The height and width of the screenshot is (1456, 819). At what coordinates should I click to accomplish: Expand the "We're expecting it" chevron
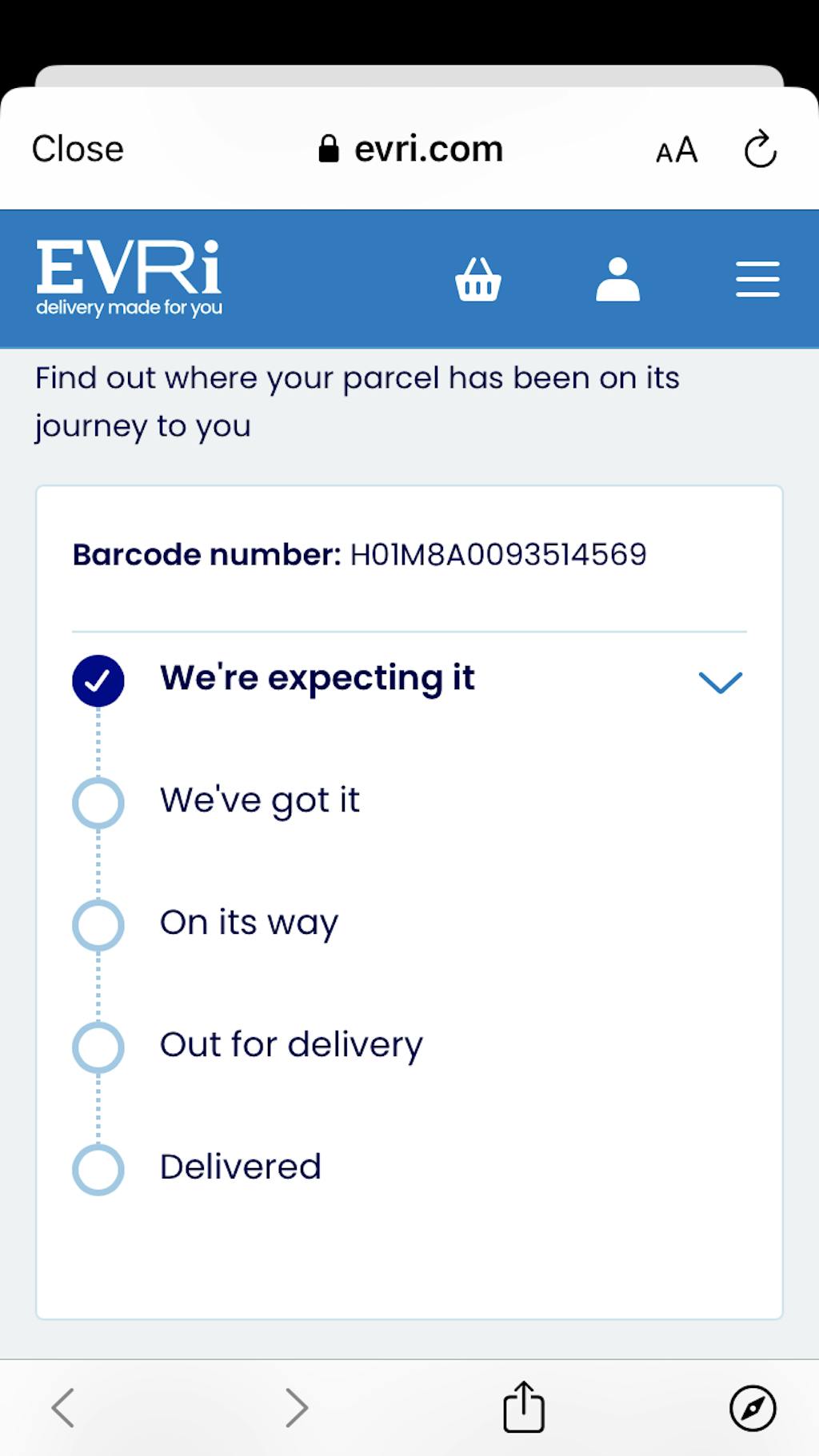pos(721,682)
